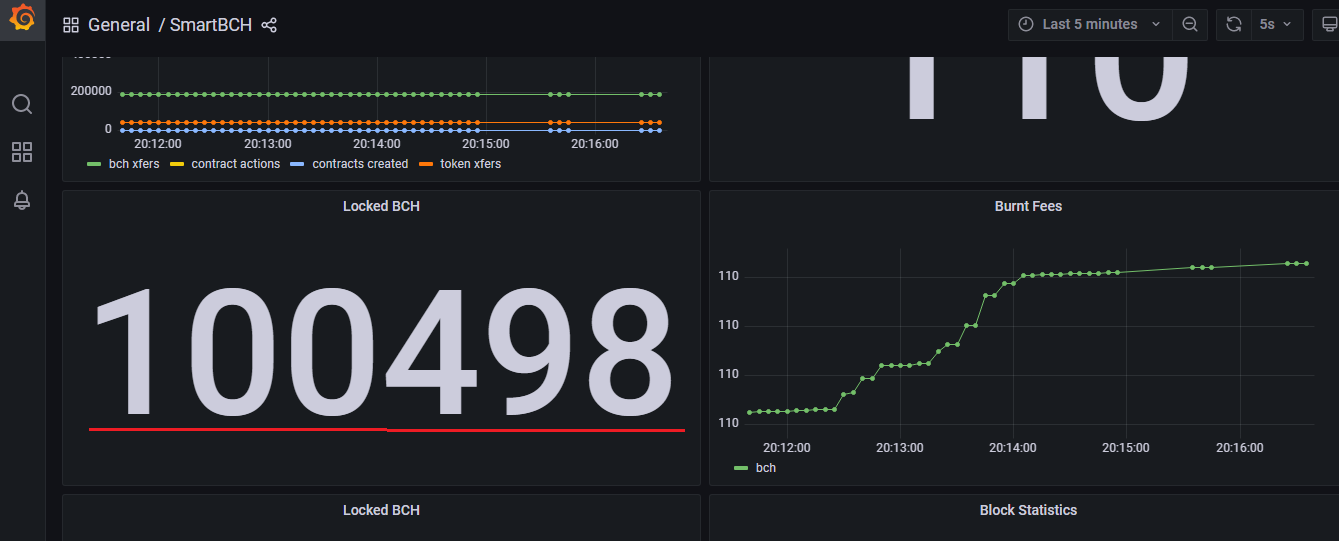Viewport: 1339px width, 541px height.
Task: Open the Last 5 minutes time picker
Action: click(x=1090, y=24)
